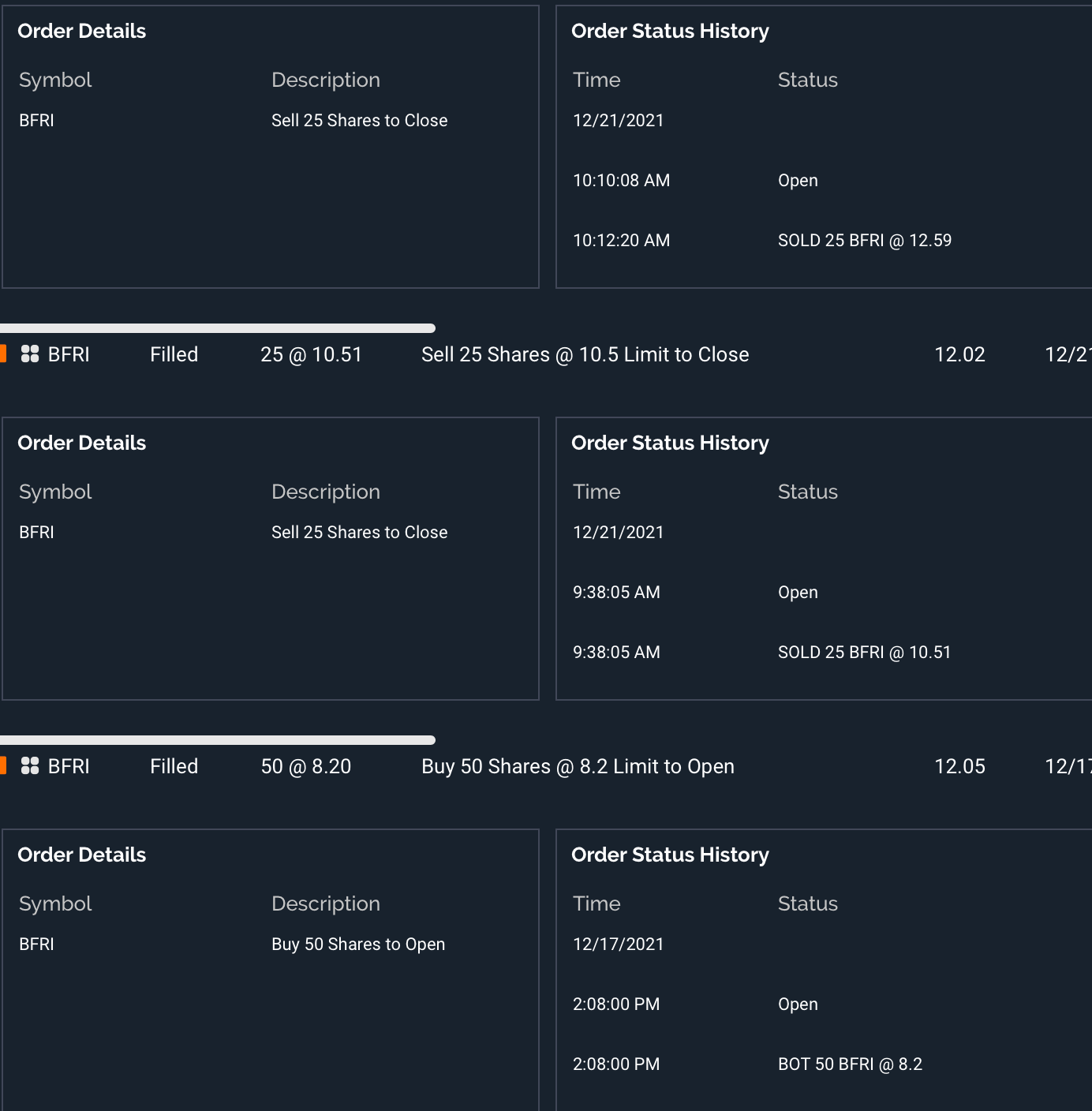Click the Filled status of the buy order

pyautogui.click(x=174, y=767)
